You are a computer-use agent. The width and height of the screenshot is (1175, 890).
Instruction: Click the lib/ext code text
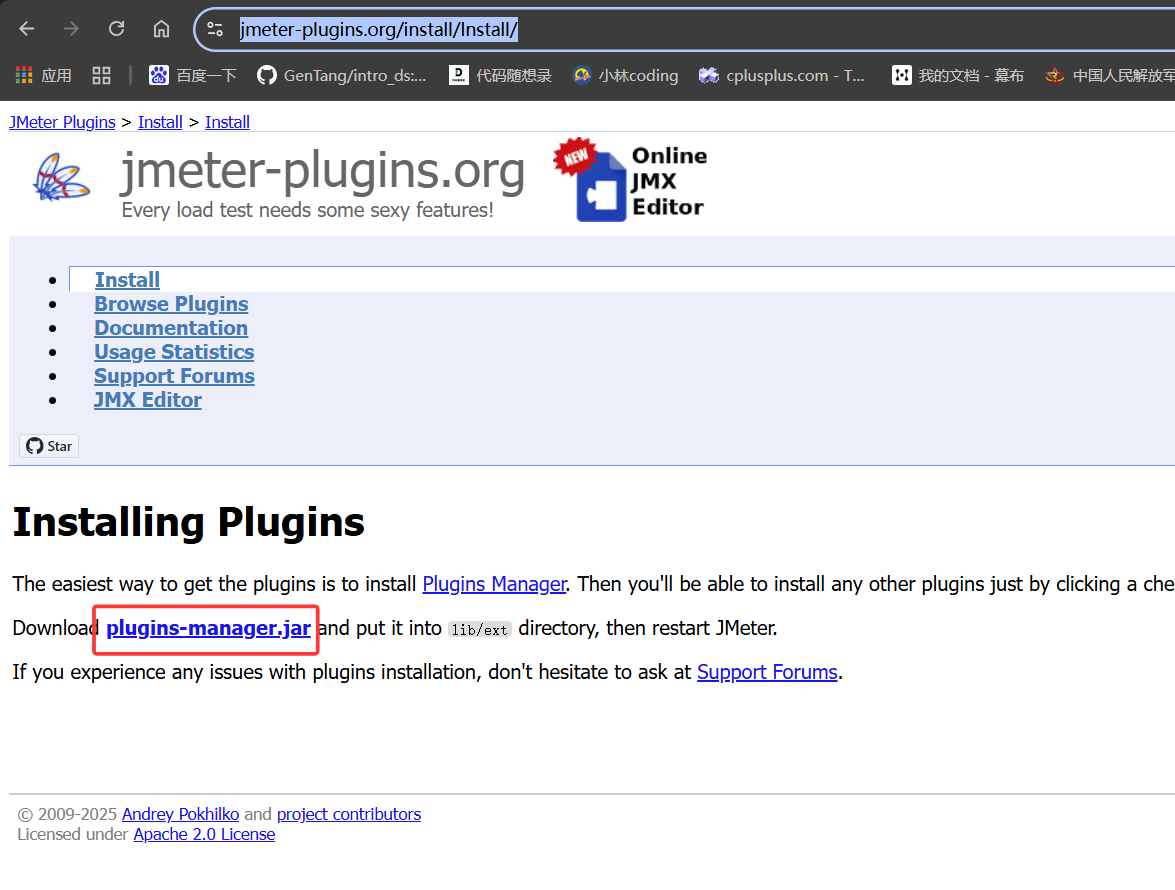point(480,629)
